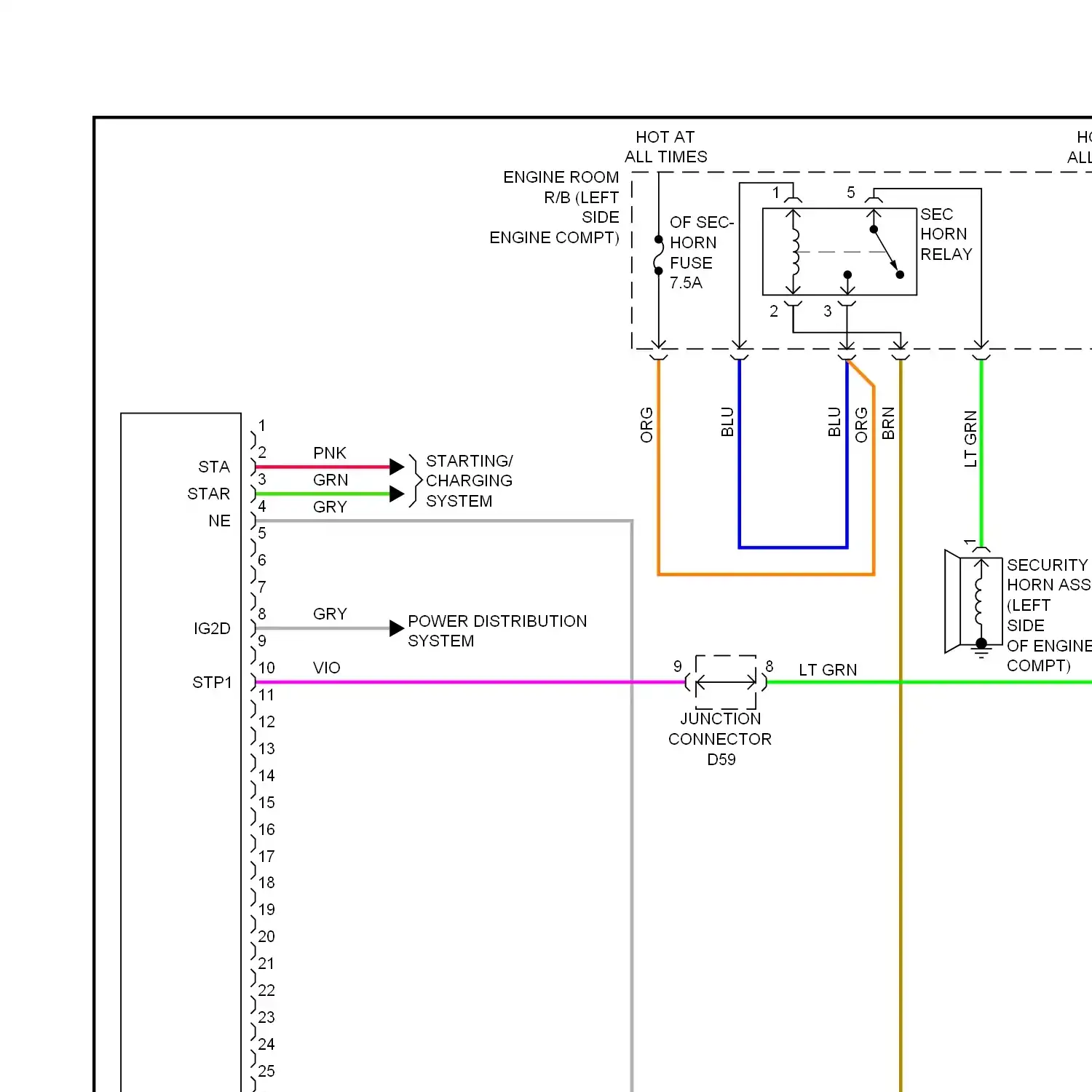Image resolution: width=1092 pixels, height=1092 pixels.
Task: Click the relay switch contact symbol
Action: (x=887, y=252)
